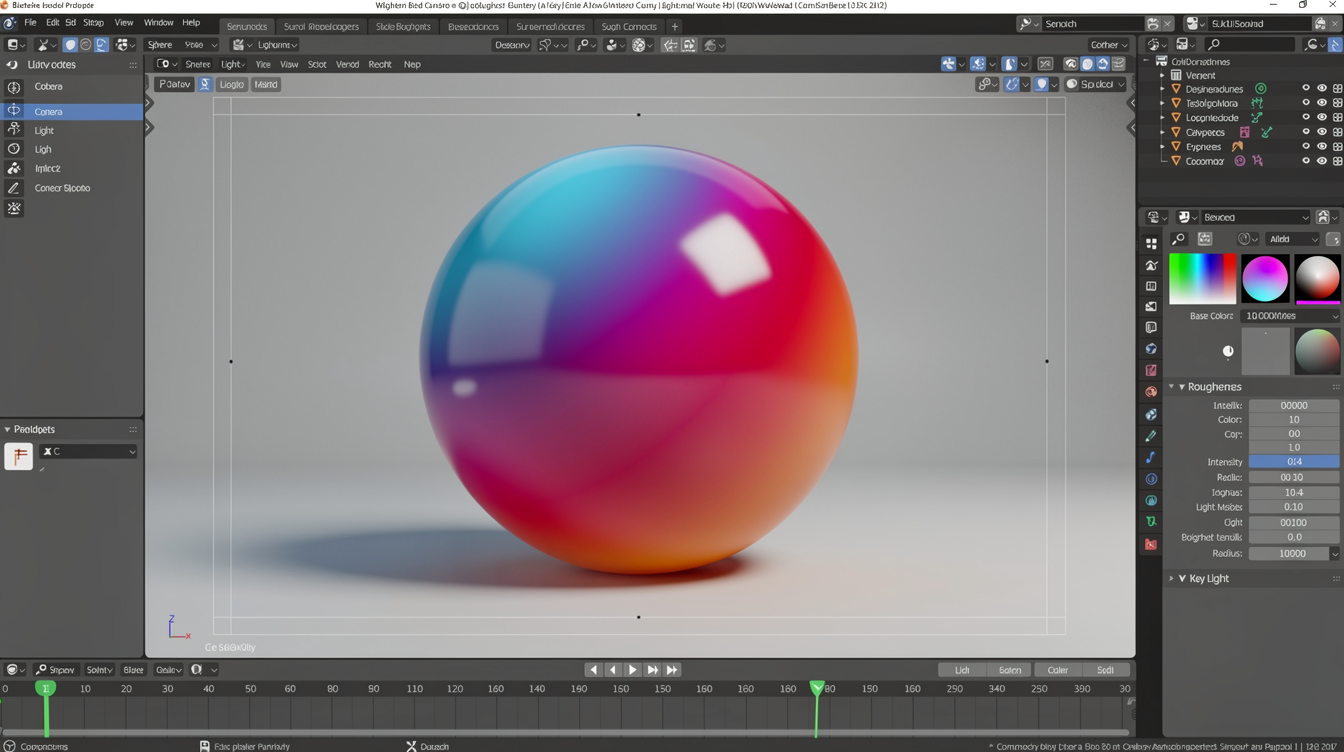The width and height of the screenshot is (1344, 752).
Task: Click the Cobera tool icon
Action: coord(14,87)
